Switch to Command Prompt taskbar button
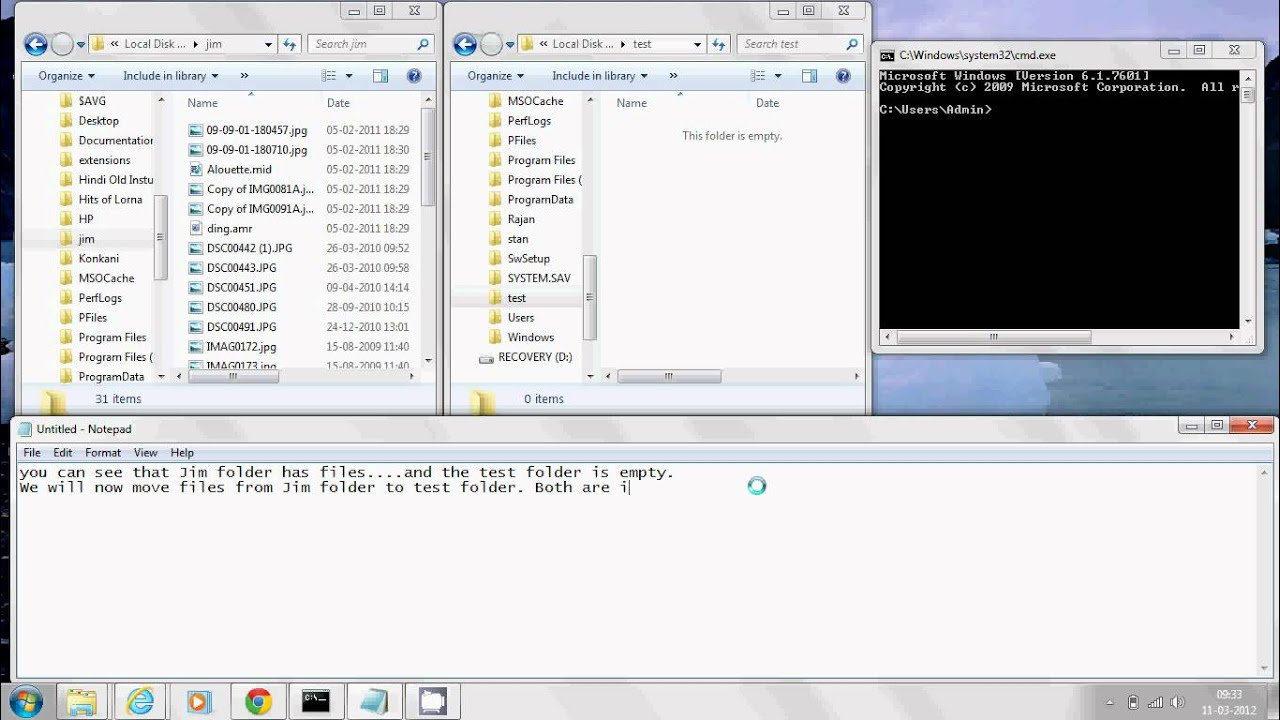 coord(316,701)
